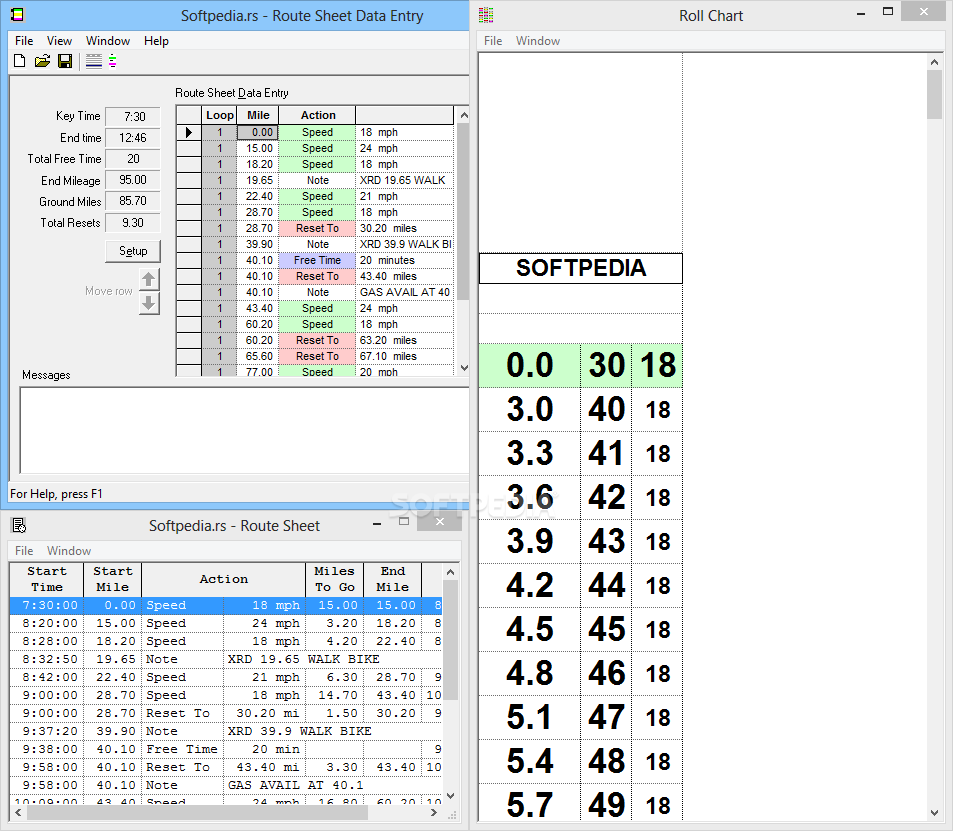Click the 4.5 mileage entry in Roll Chart
Image resolution: width=953 pixels, height=831 pixels.
coord(529,629)
